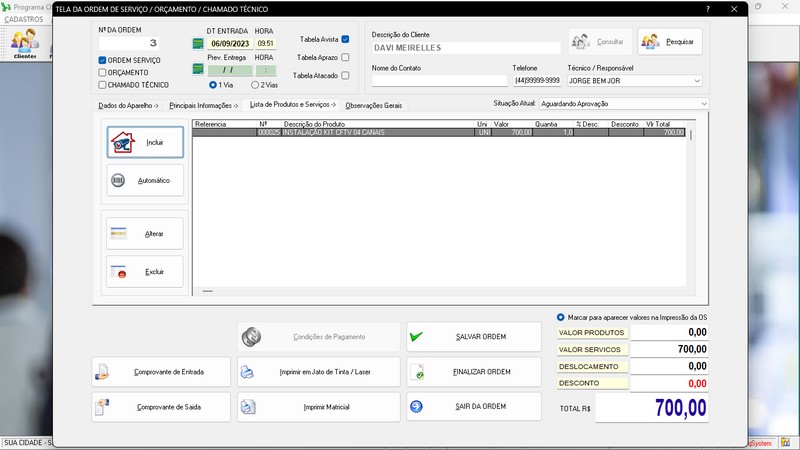The image size is (800, 450).
Task: Click the TOTAL R$ 700,00 amount
Action: [x=652, y=408]
